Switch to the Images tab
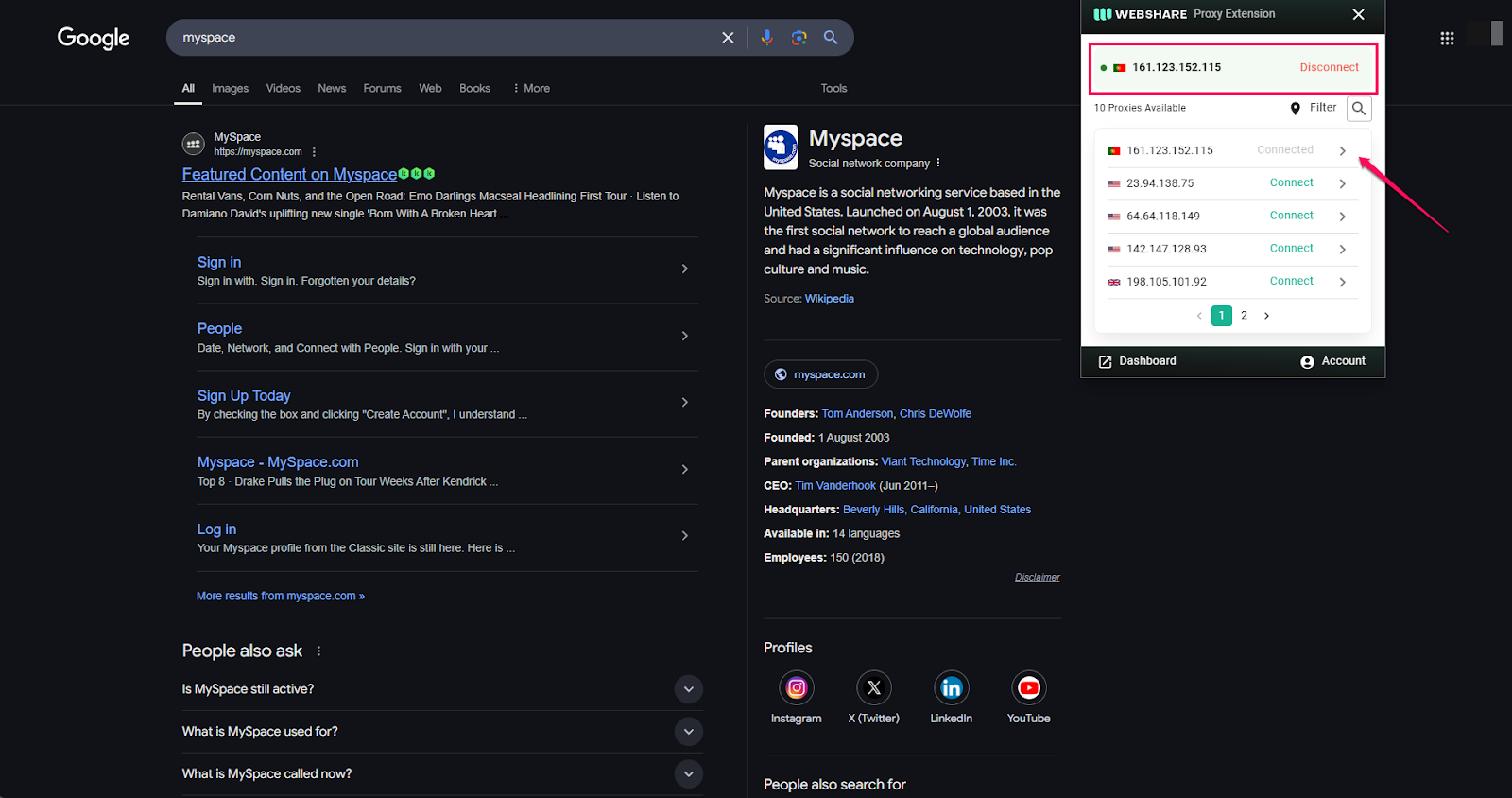 (230, 88)
